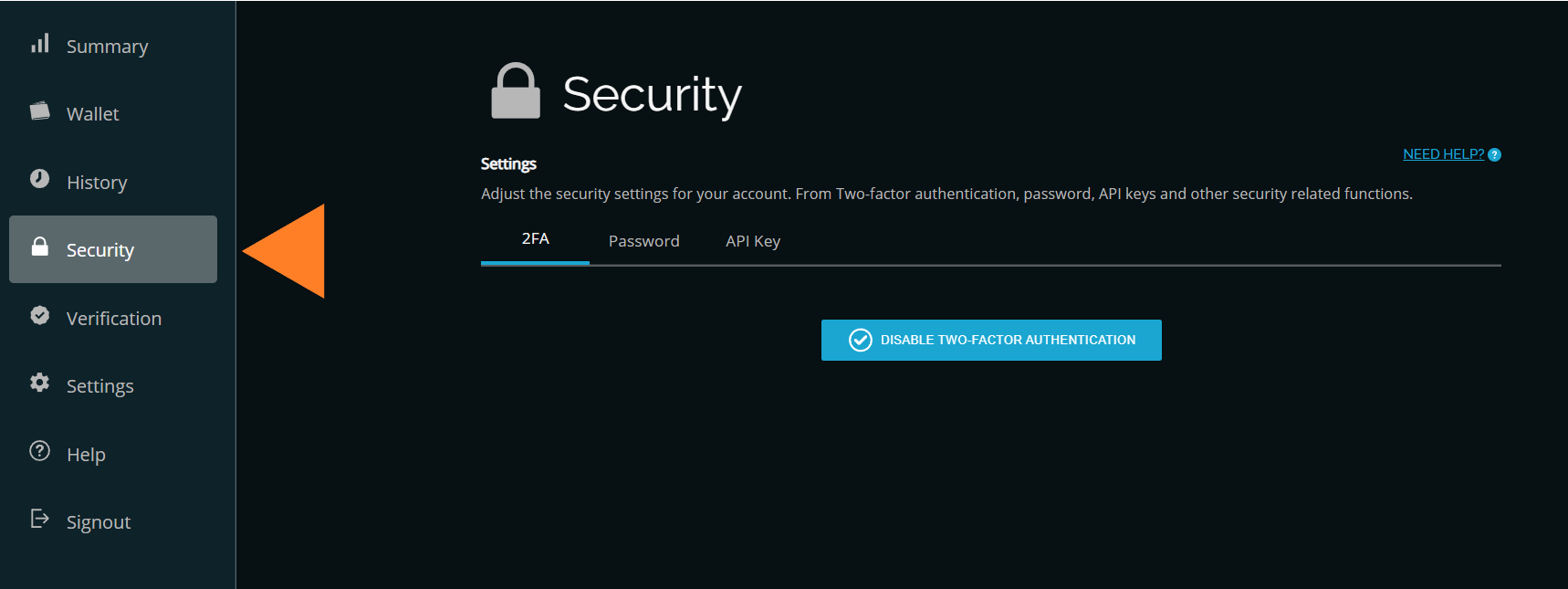Click the blue help icon beside Need Help
Viewport: 1568px width, 589px height.
coord(1494,155)
